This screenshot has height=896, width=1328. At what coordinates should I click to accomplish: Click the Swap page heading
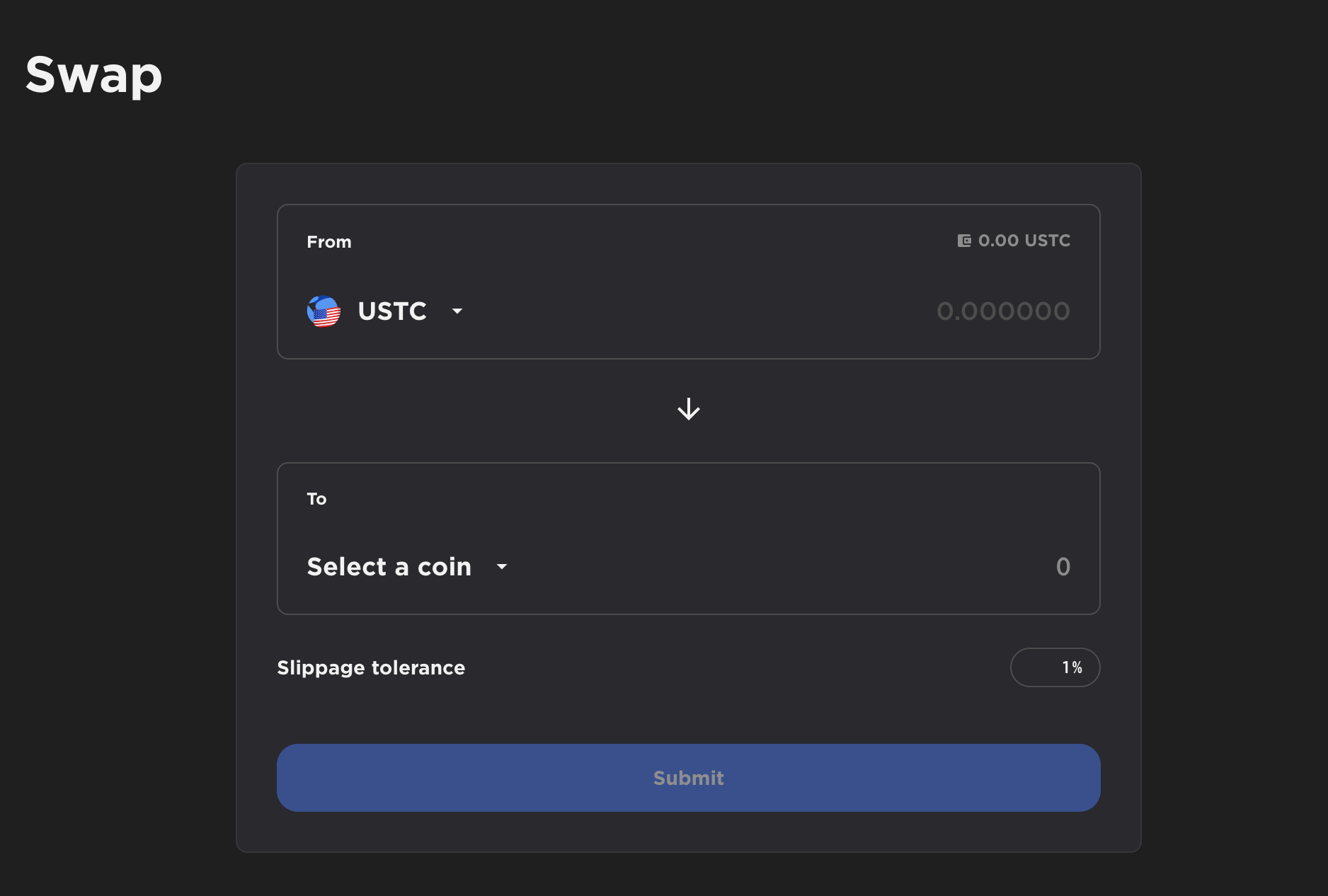[x=93, y=76]
